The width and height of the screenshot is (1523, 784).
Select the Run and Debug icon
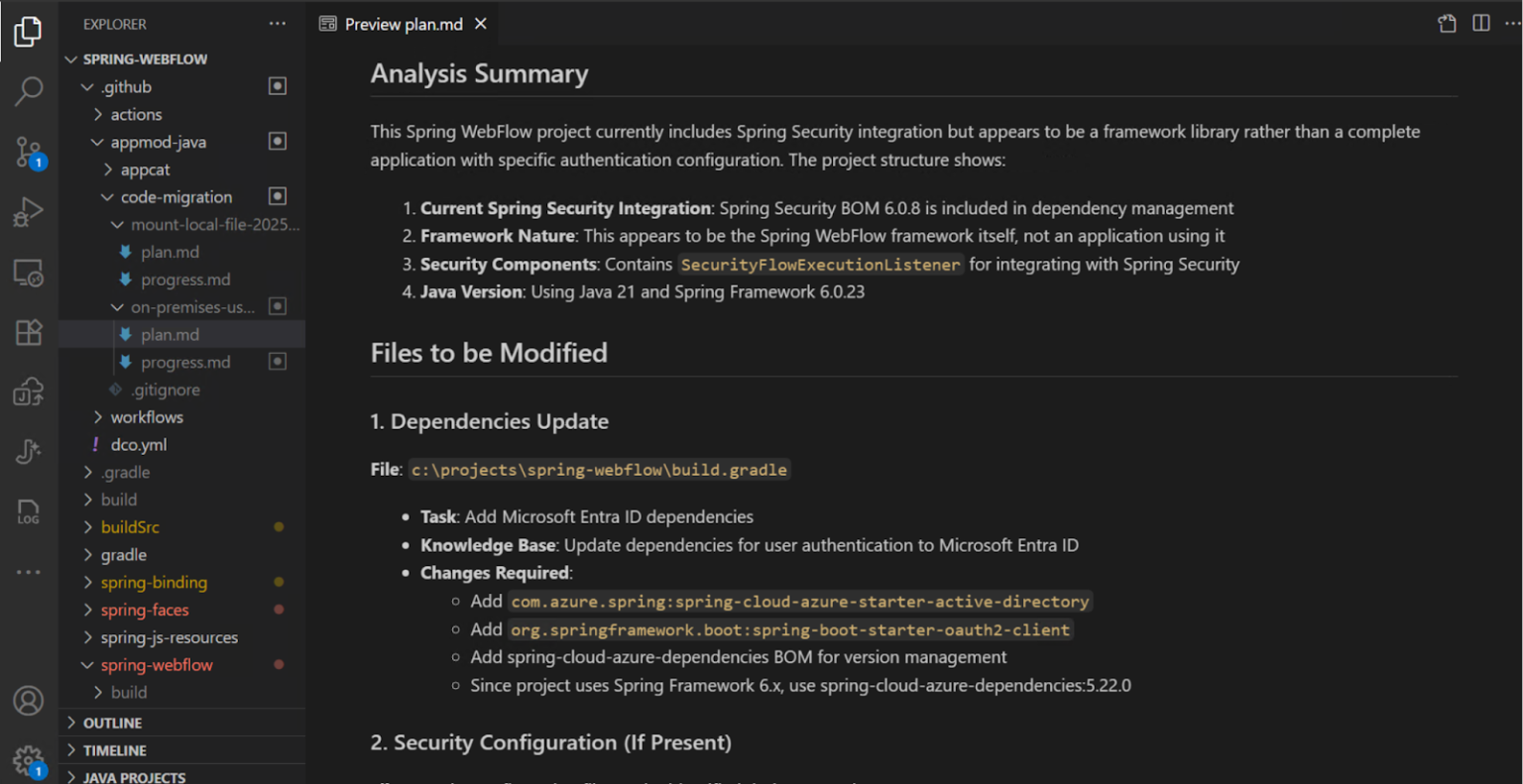(29, 210)
